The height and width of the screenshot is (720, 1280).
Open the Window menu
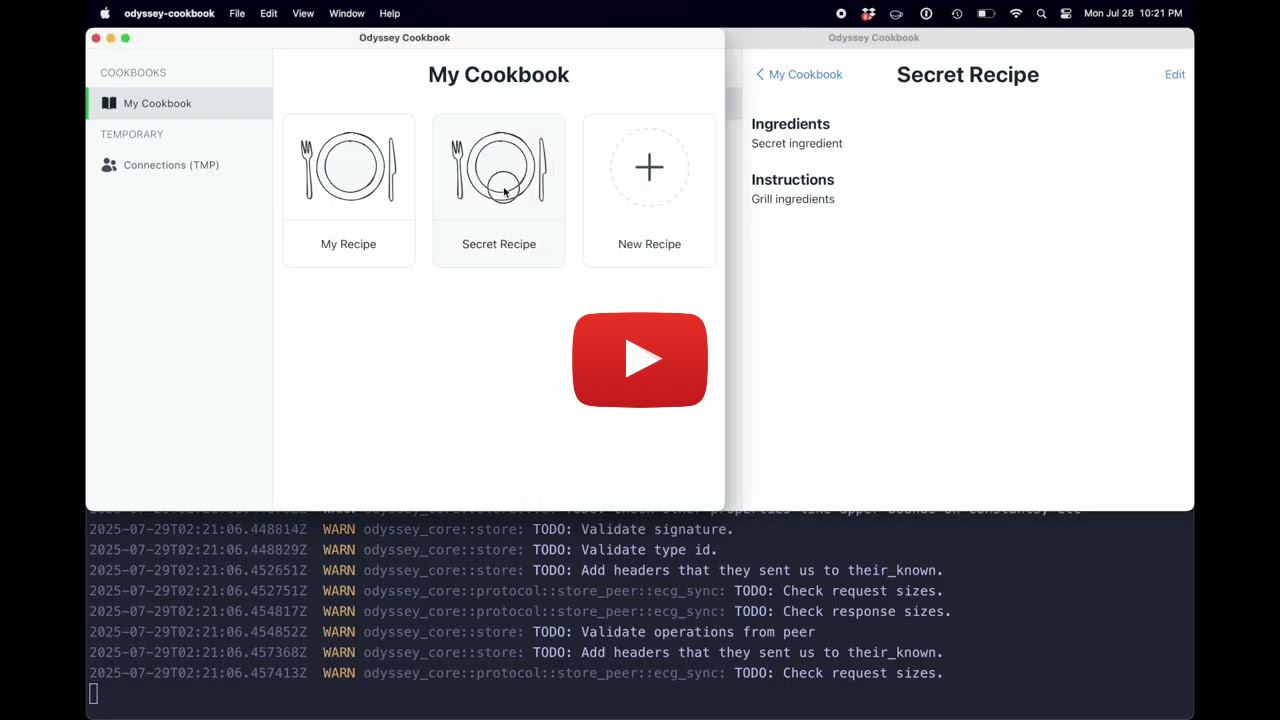(x=347, y=14)
